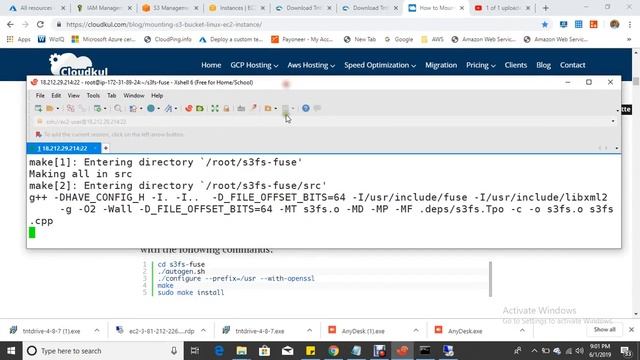Click the Xshell address bar field
The height and width of the screenshot is (360, 640).
[x=322, y=122]
